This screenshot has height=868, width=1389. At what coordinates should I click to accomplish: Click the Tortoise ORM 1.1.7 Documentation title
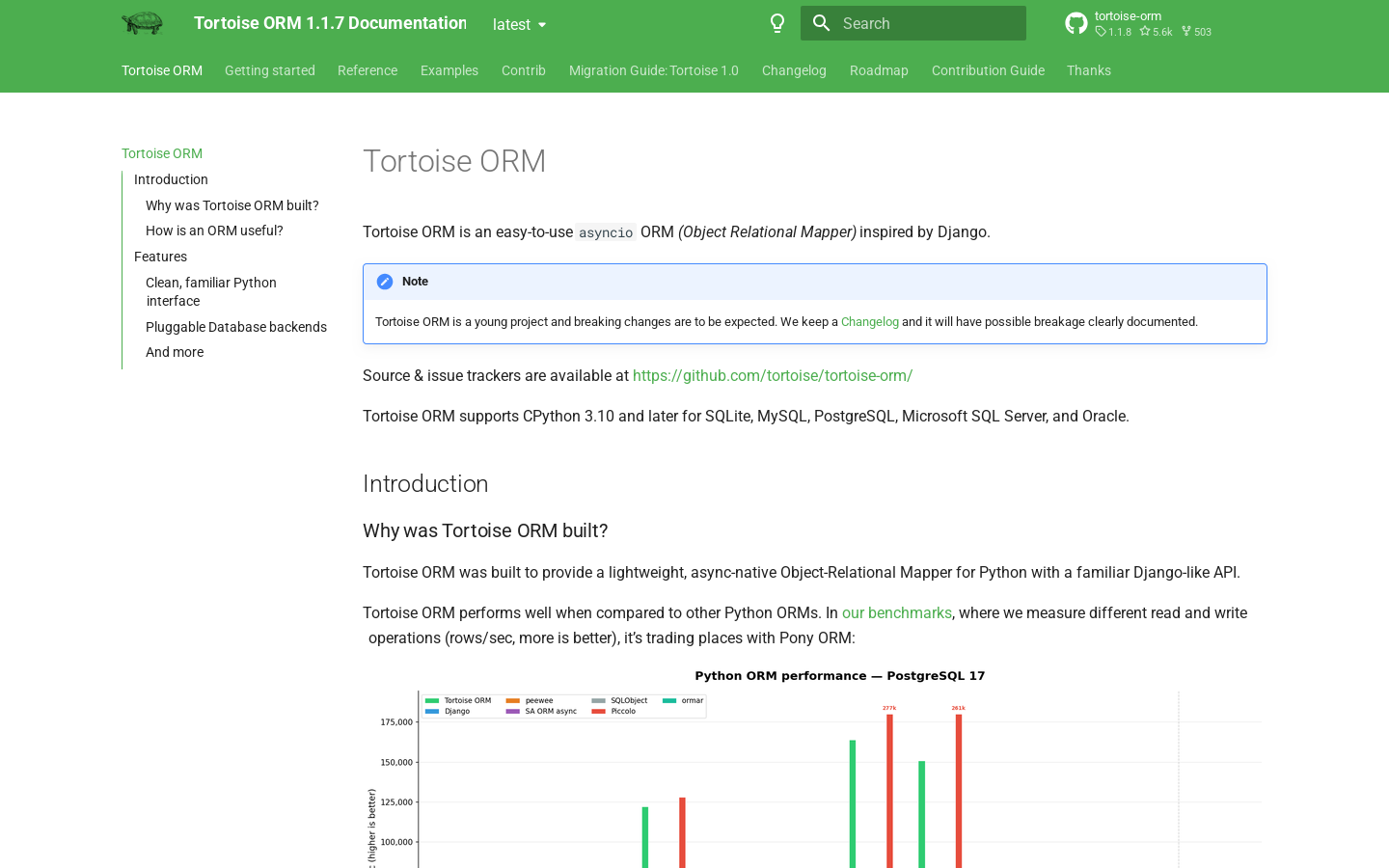point(330,23)
